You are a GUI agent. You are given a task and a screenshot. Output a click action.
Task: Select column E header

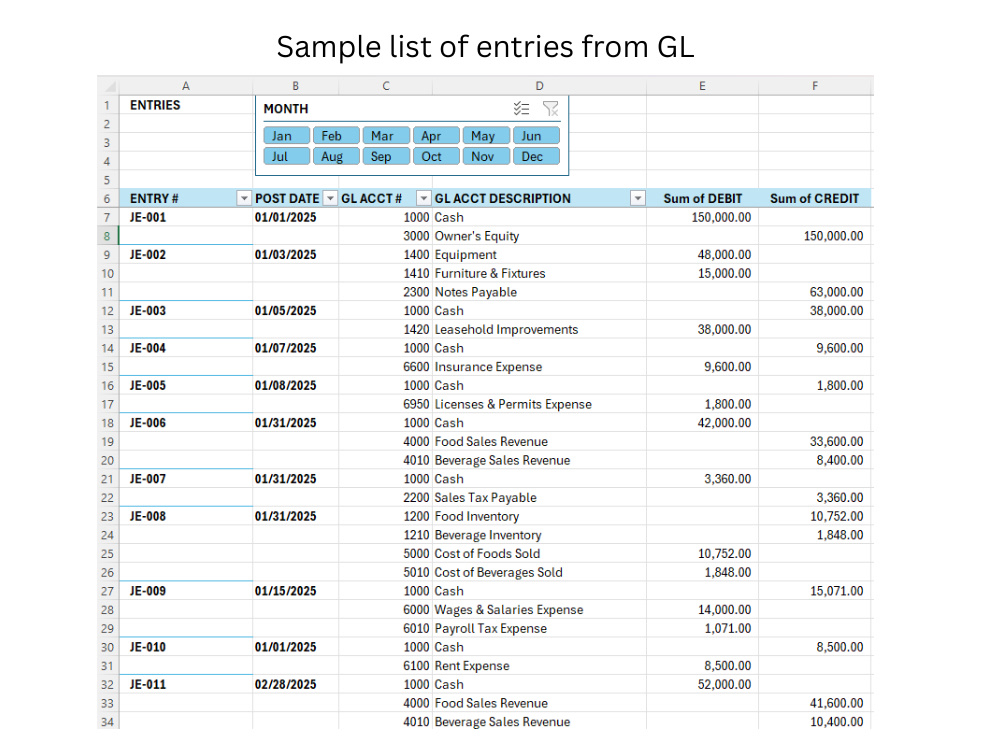[702, 85]
